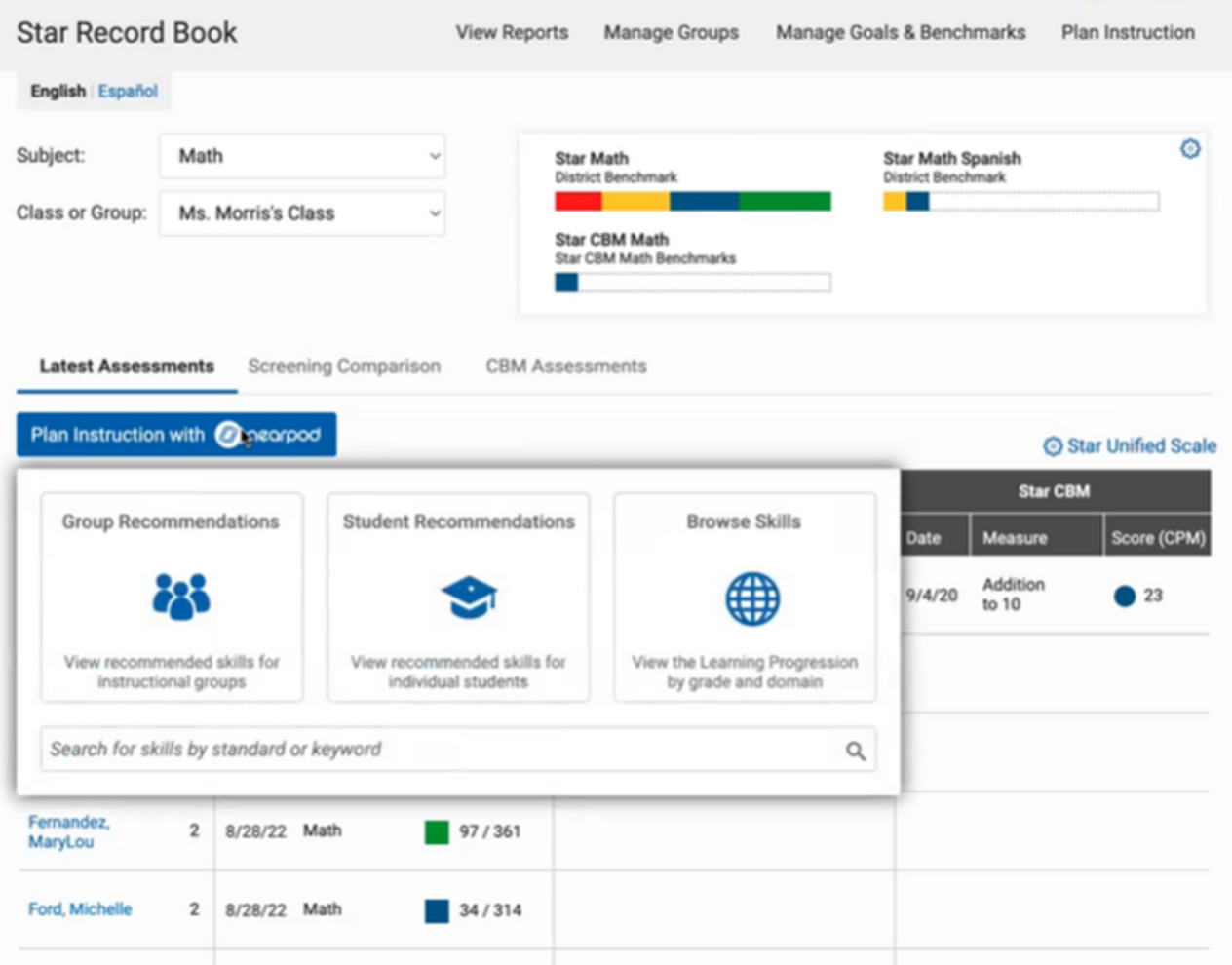
Task: Click the Group Recommendations people icon
Action: [x=180, y=597]
